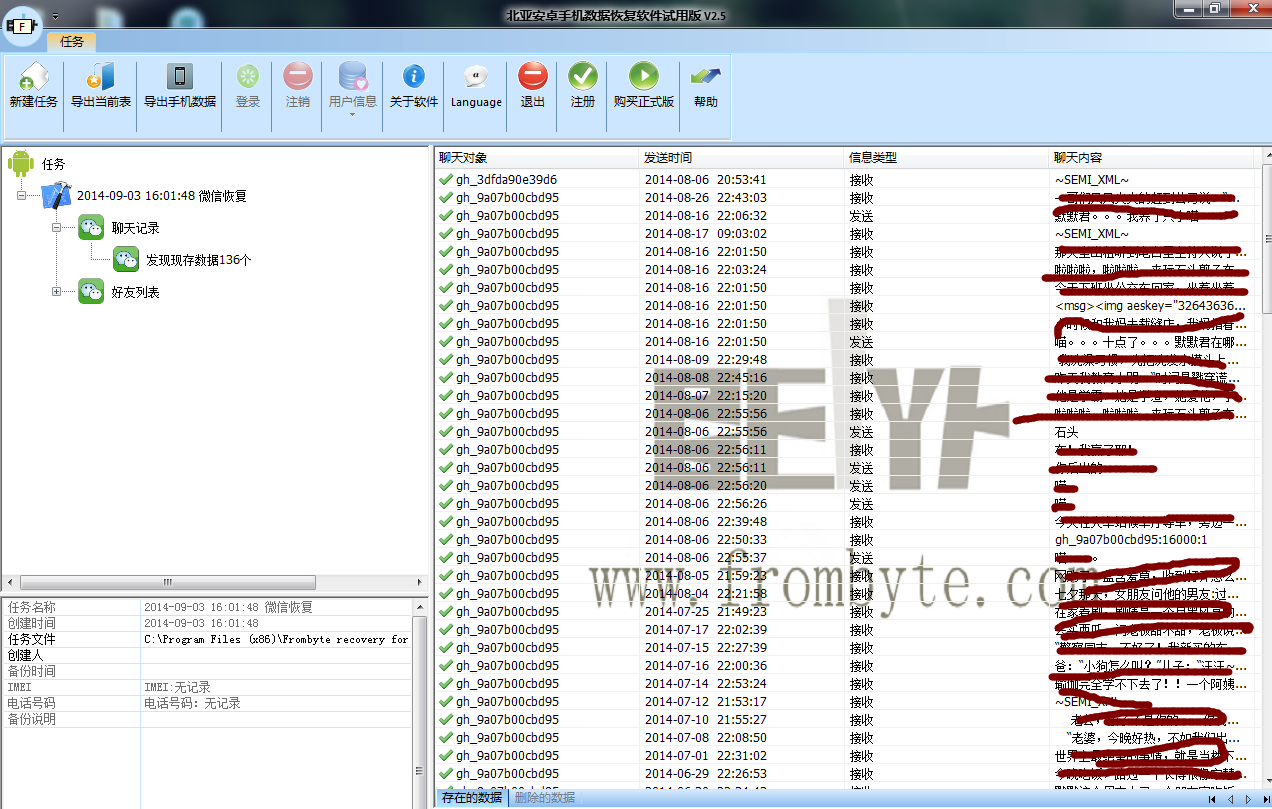
Task: Select the 任务文件 property row label
Action: click(x=32, y=639)
